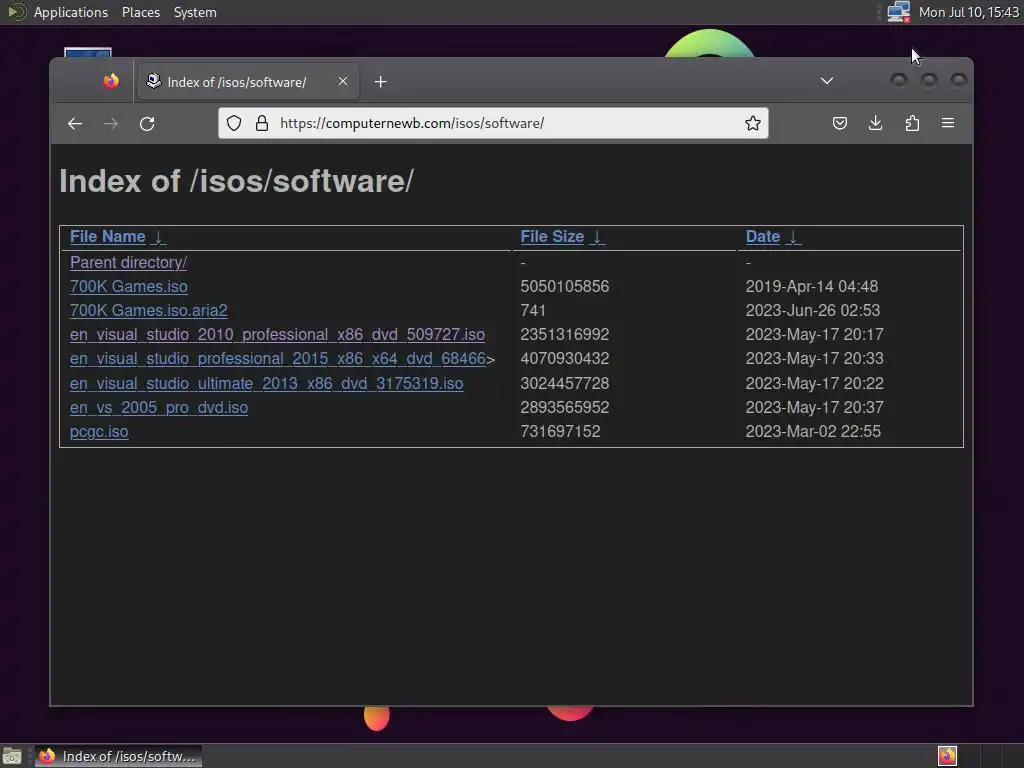Click file size 3024457728

point(565,383)
